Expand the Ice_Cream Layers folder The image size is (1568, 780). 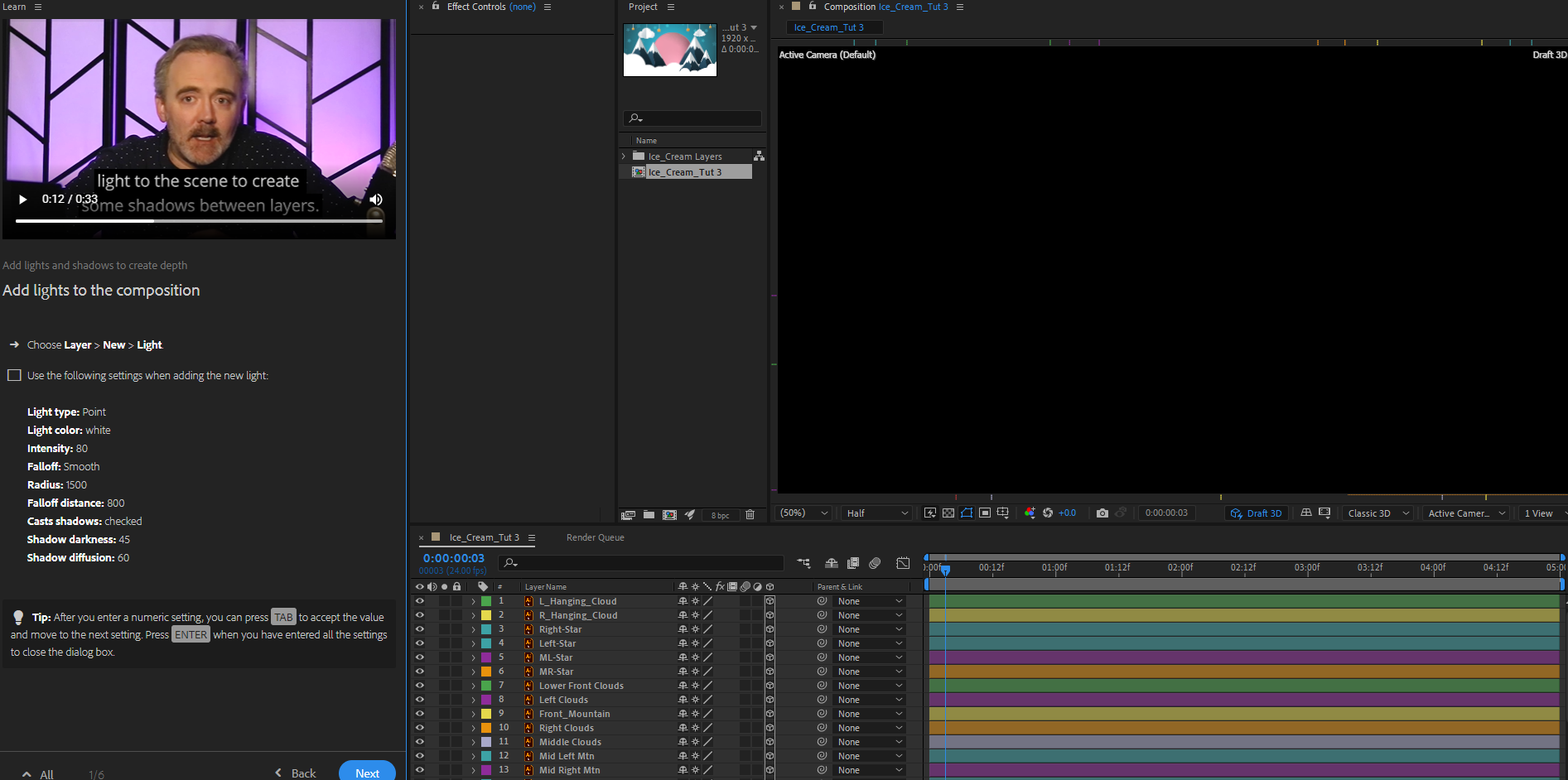pyautogui.click(x=624, y=156)
